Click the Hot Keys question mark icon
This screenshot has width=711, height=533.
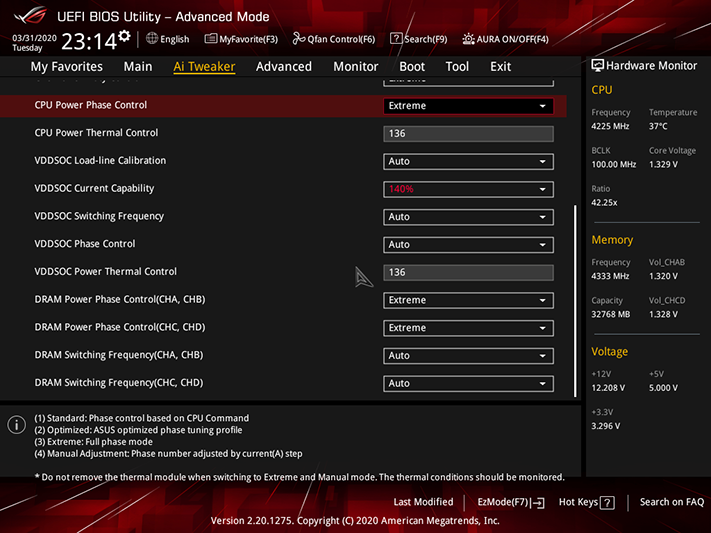click(x=607, y=503)
